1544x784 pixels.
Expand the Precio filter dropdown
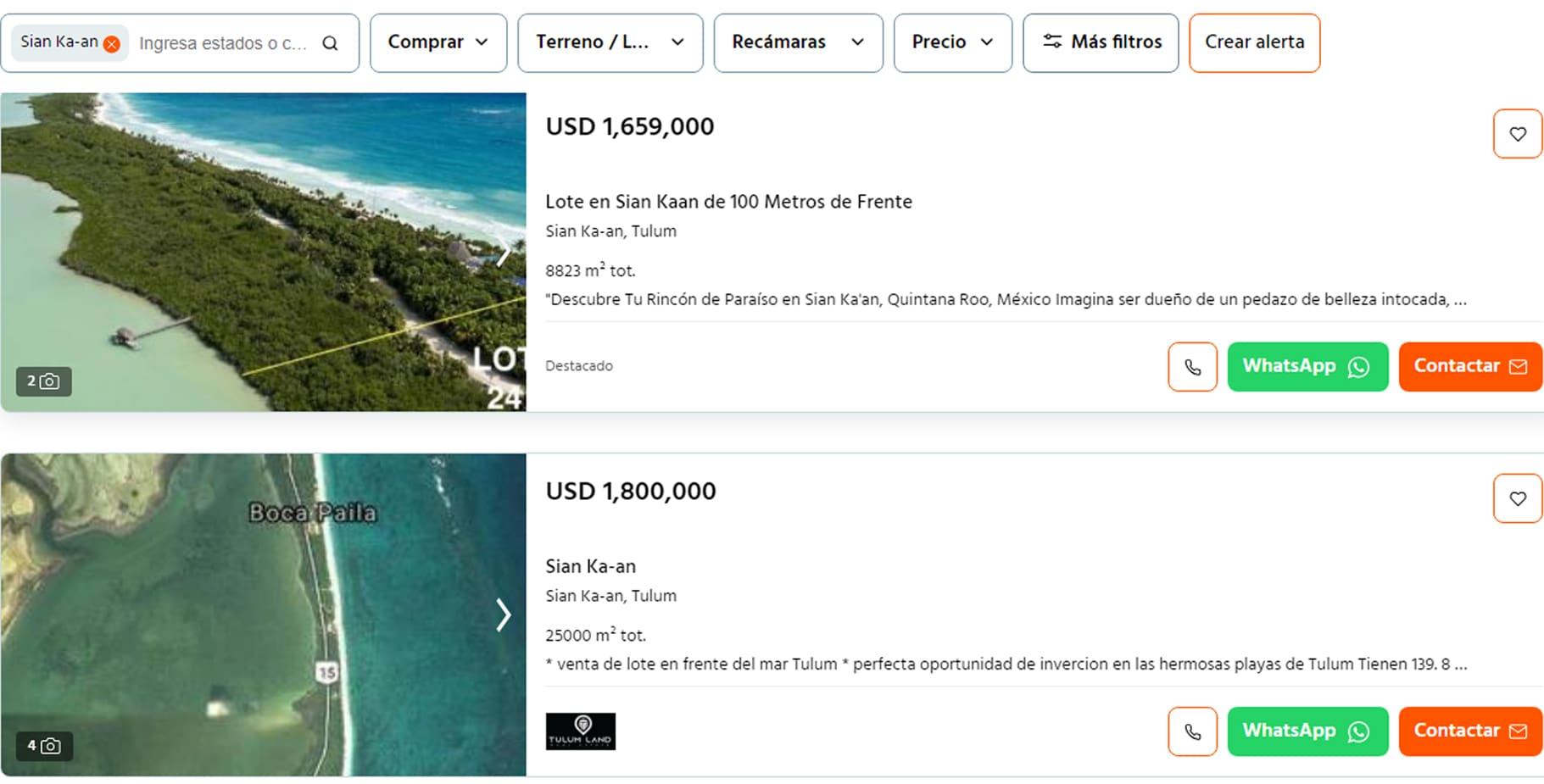pyautogui.click(x=952, y=42)
